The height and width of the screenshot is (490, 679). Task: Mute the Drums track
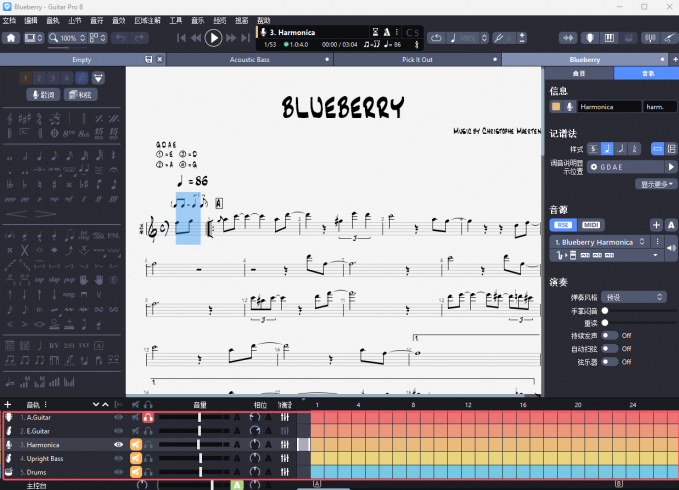134,471
